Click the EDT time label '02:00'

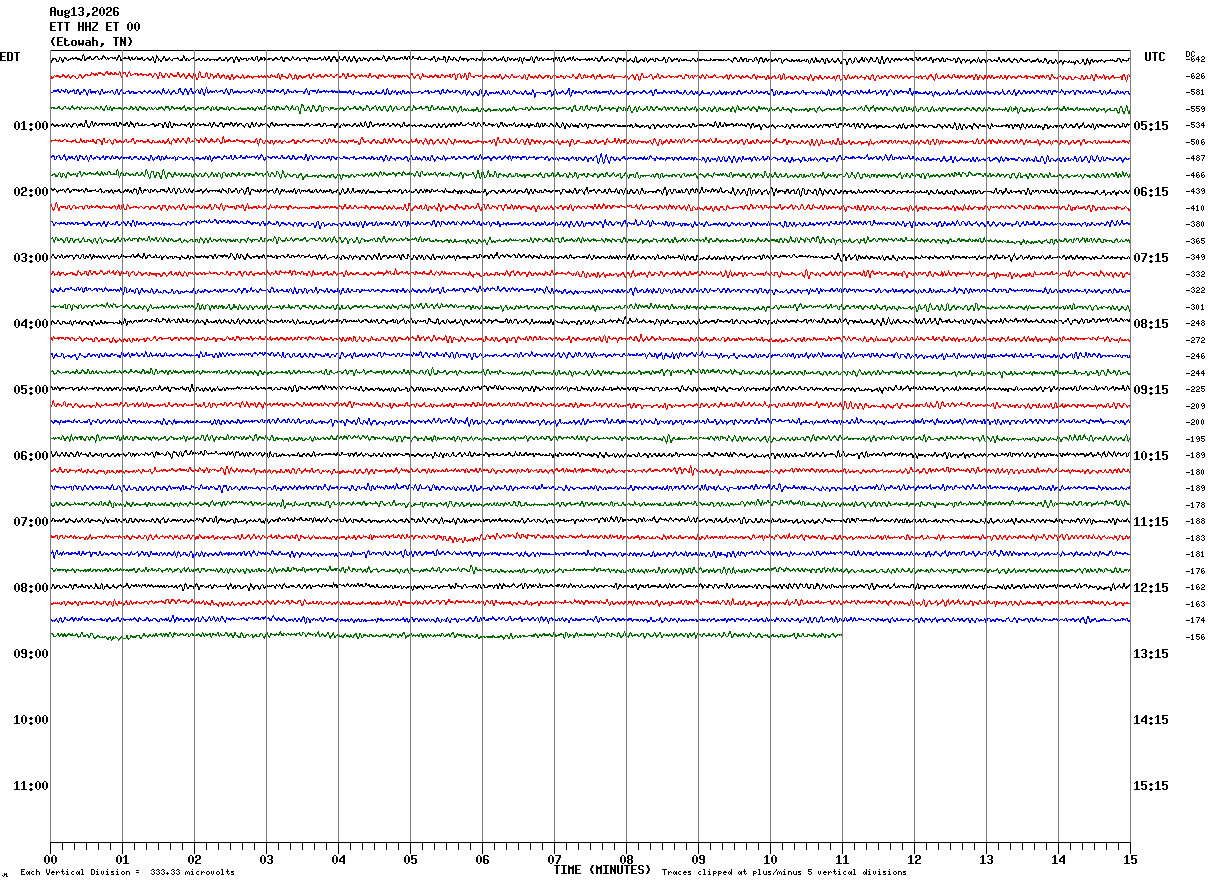(x=31, y=192)
